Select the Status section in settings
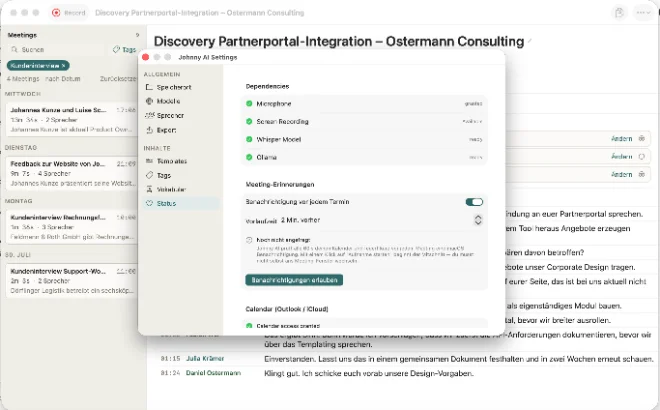The image size is (660, 410). (x=181, y=203)
